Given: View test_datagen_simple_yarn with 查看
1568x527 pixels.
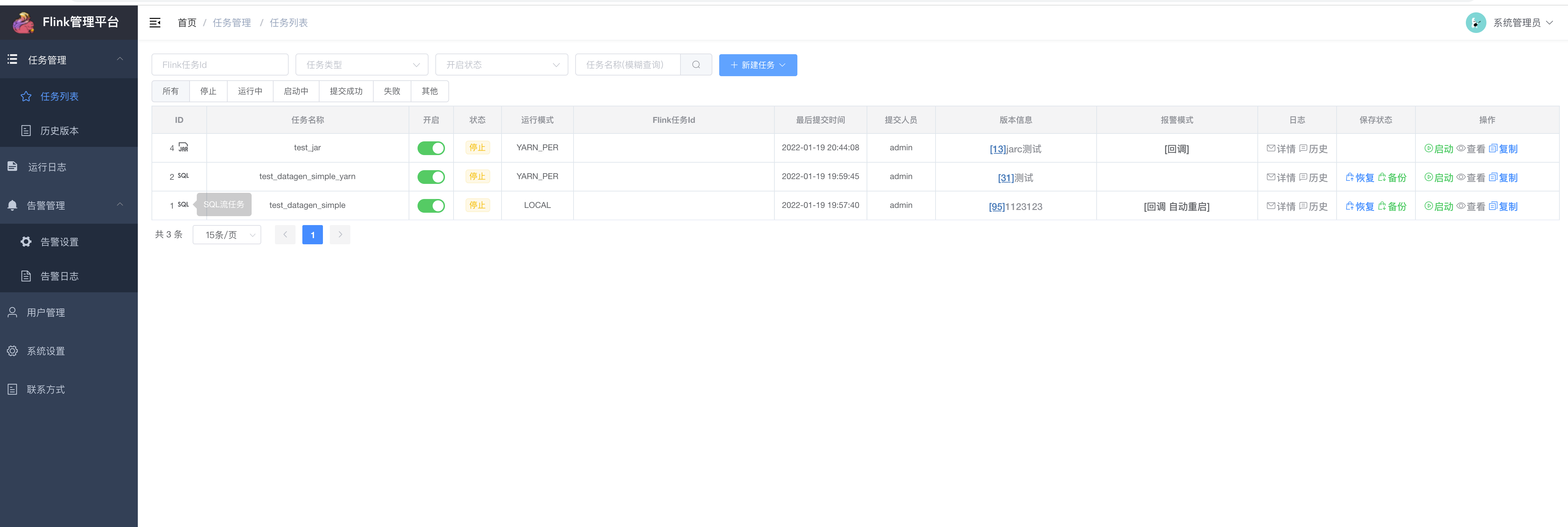Looking at the screenshot, I should pos(1471,177).
